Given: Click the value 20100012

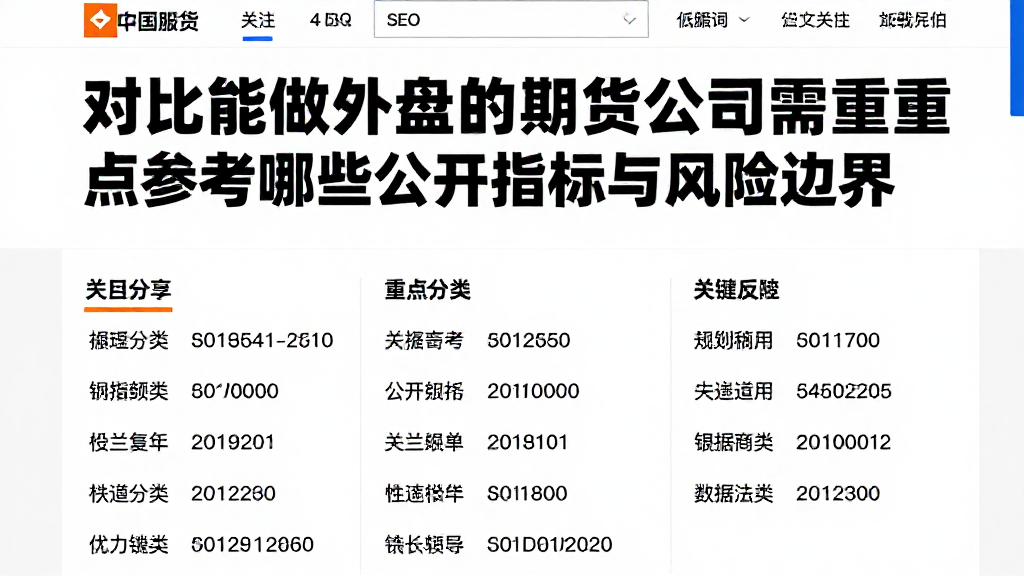Looking at the screenshot, I should [x=843, y=442].
